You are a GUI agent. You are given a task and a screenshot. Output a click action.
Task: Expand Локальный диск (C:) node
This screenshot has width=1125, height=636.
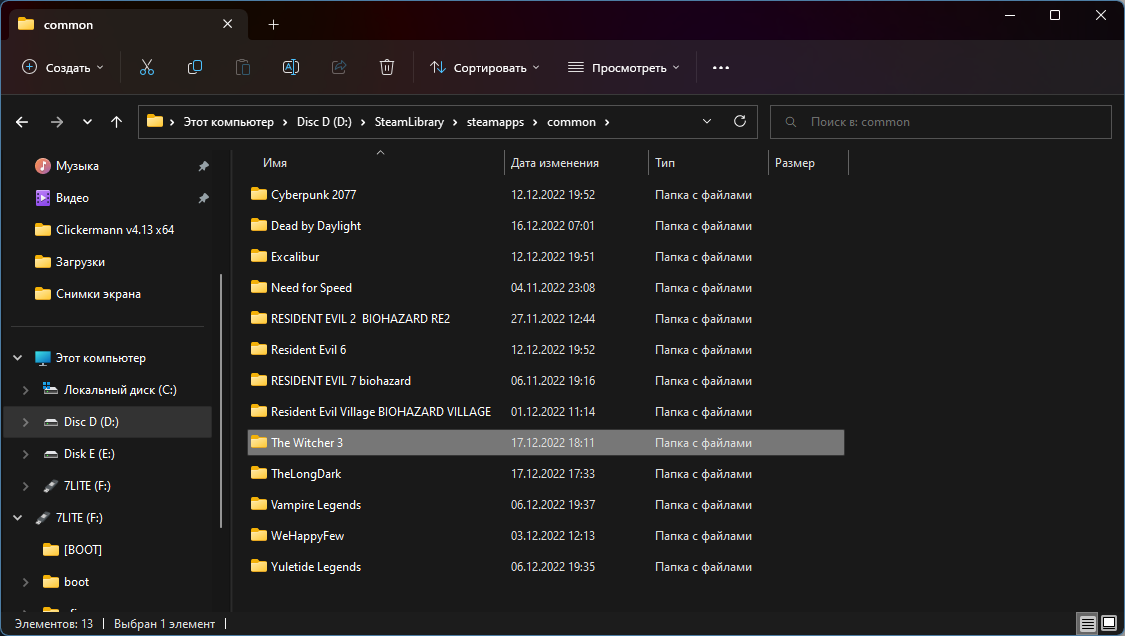[x=26, y=390]
